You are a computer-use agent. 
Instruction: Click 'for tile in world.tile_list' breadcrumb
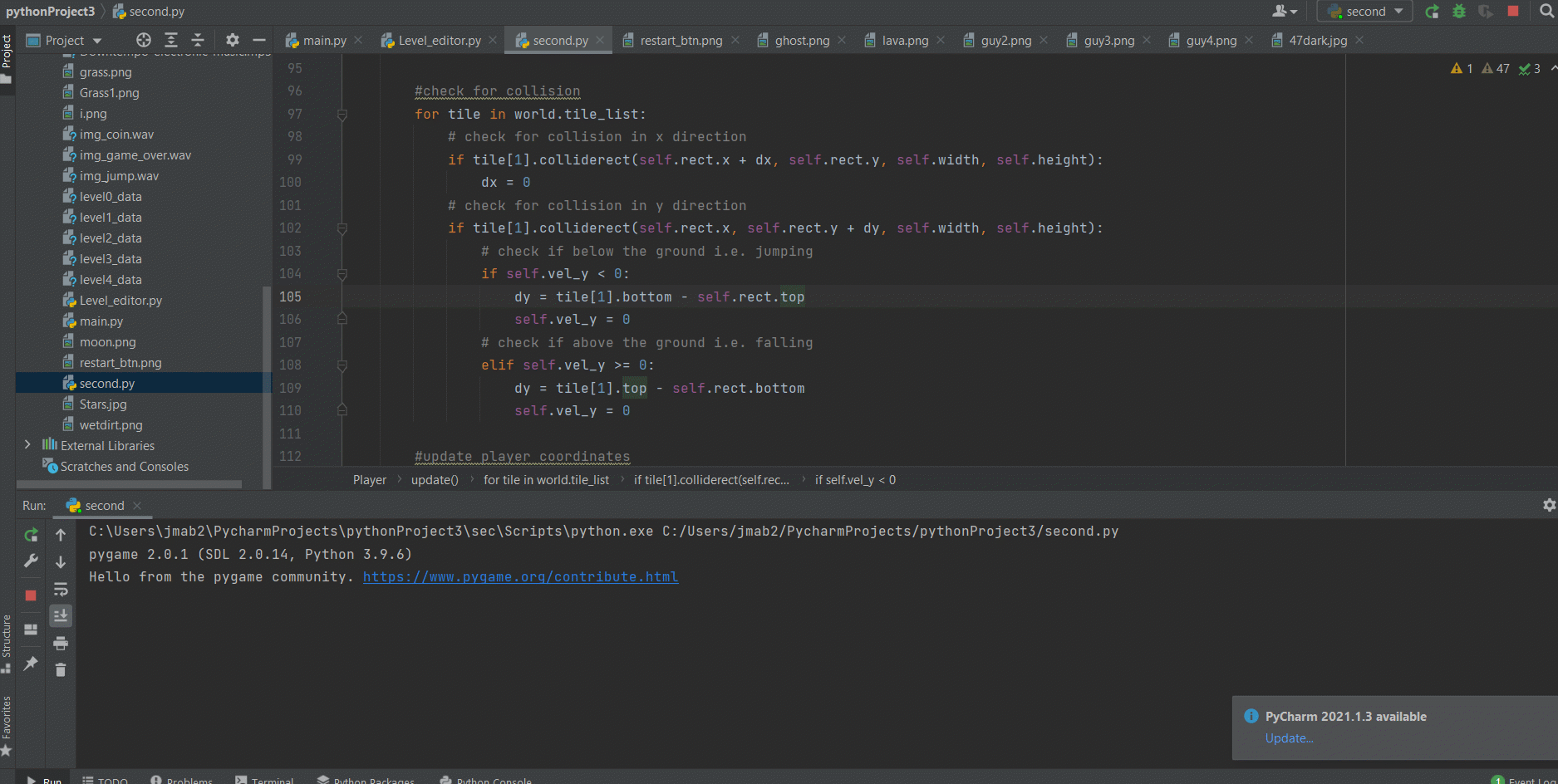(546, 480)
